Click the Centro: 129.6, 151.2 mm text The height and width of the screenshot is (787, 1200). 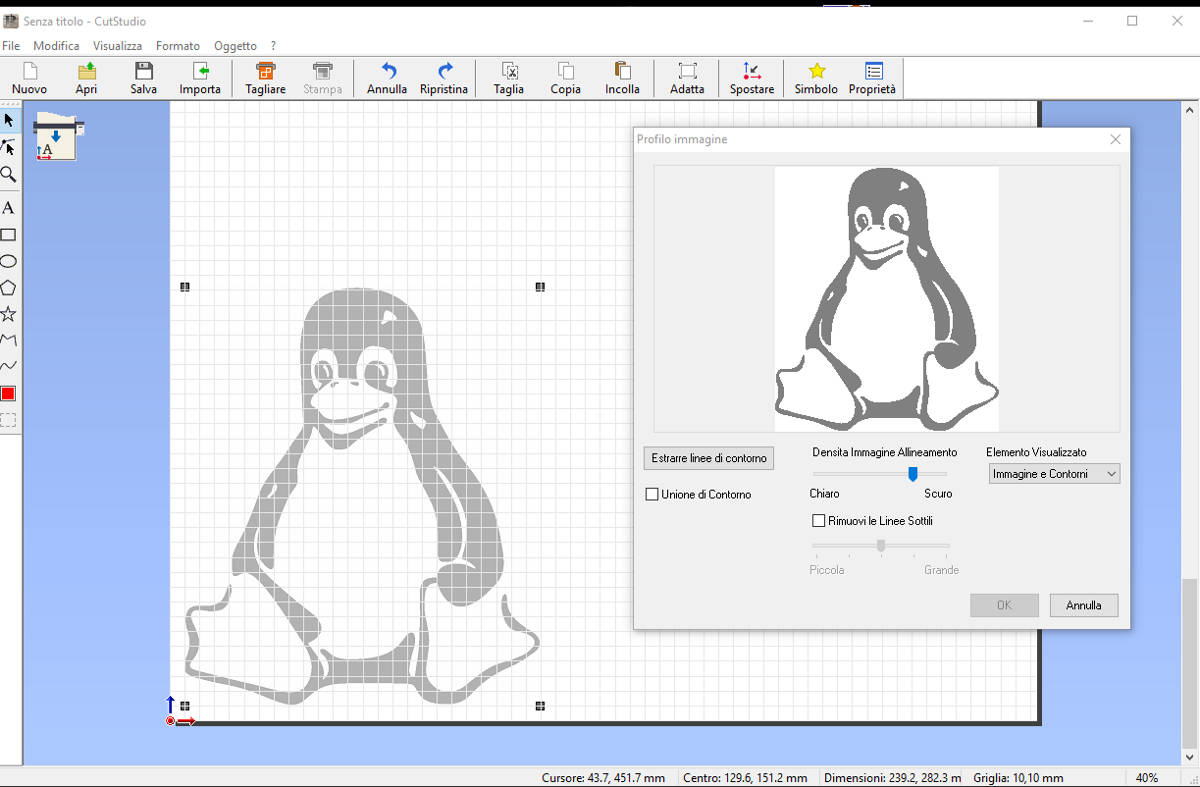tap(745, 777)
